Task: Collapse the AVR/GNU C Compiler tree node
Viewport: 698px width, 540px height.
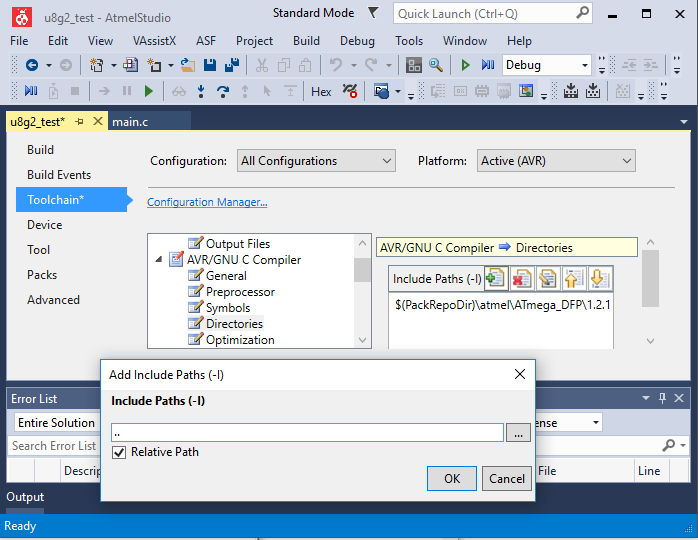Action: [160, 260]
